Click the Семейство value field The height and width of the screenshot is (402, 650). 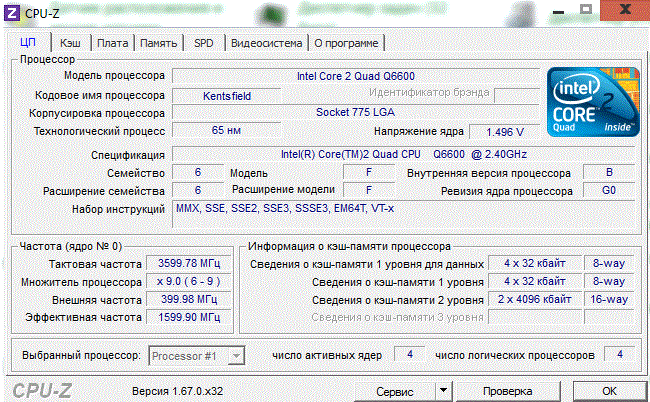198,172
